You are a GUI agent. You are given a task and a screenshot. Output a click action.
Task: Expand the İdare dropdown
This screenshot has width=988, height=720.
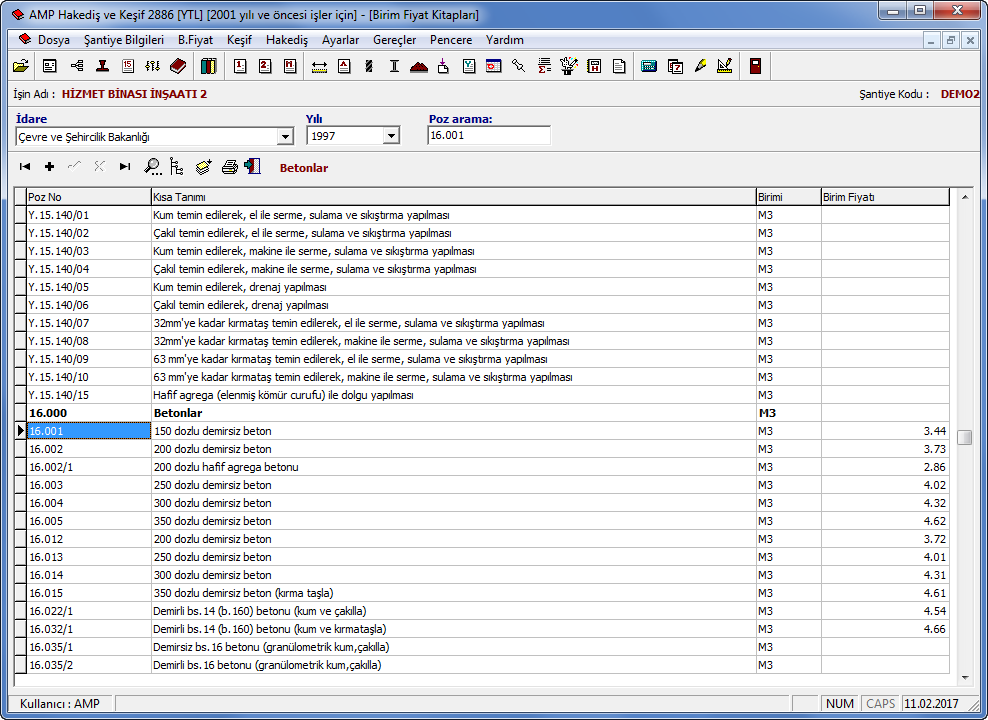pyautogui.click(x=285, y=136)
